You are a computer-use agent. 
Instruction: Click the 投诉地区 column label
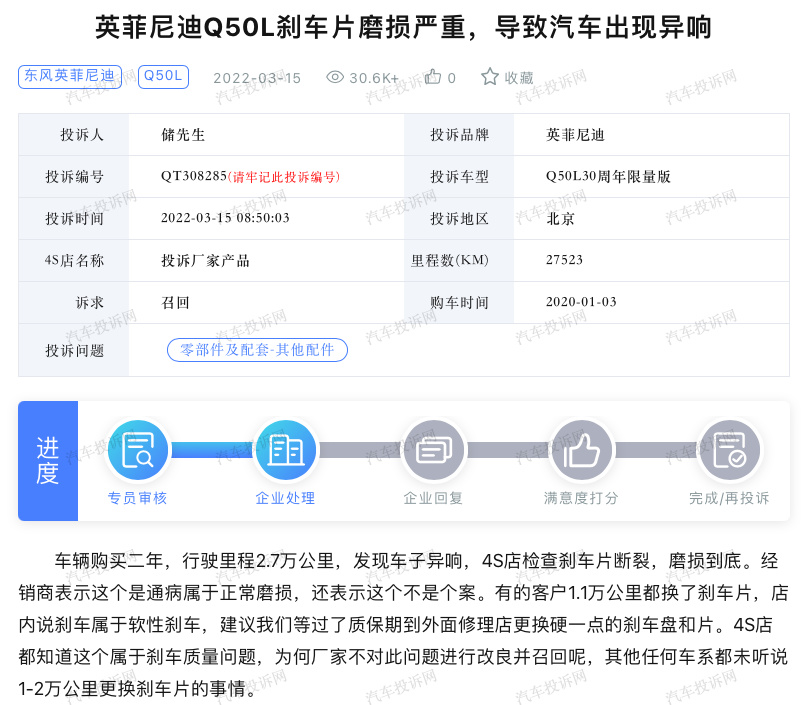[x=460, y=219]
